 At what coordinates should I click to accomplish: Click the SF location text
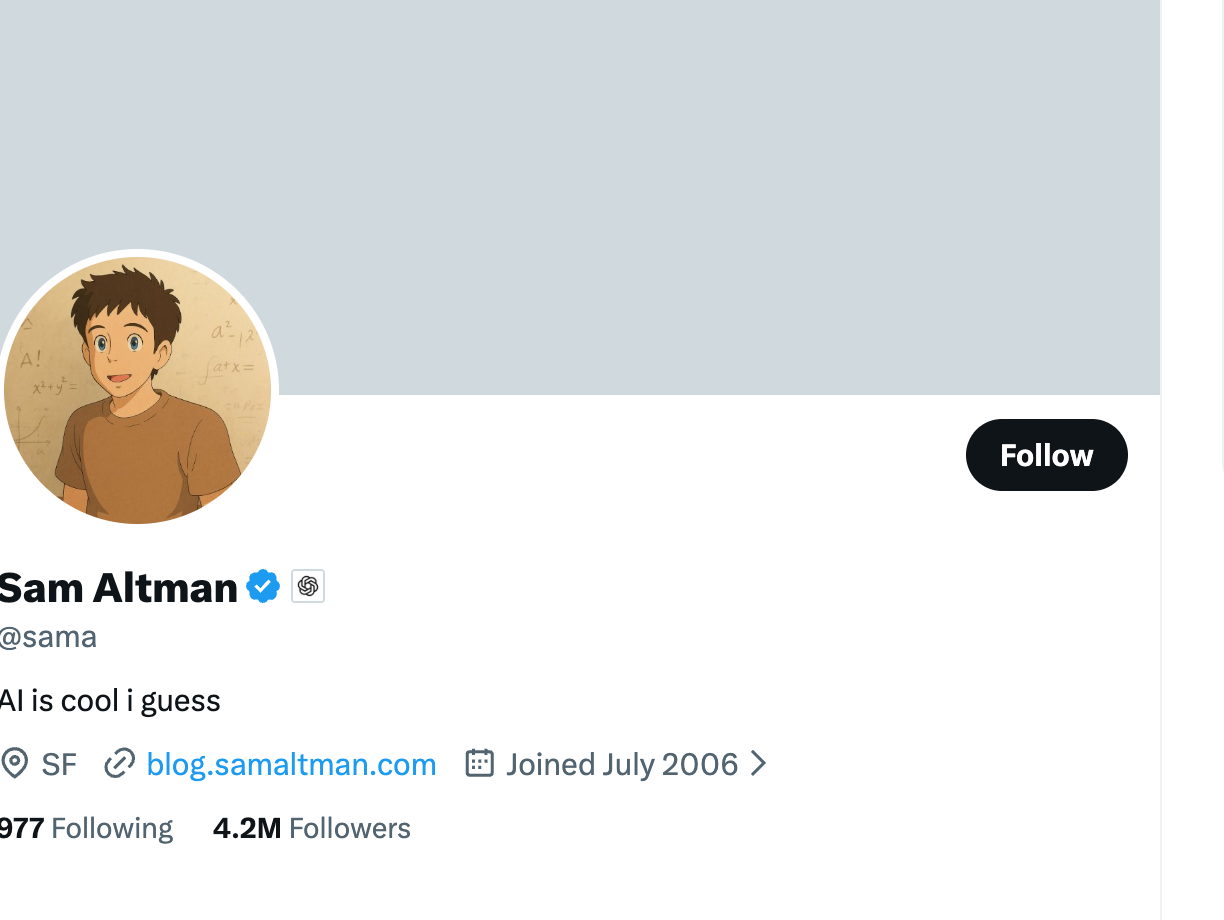(59, 764)
